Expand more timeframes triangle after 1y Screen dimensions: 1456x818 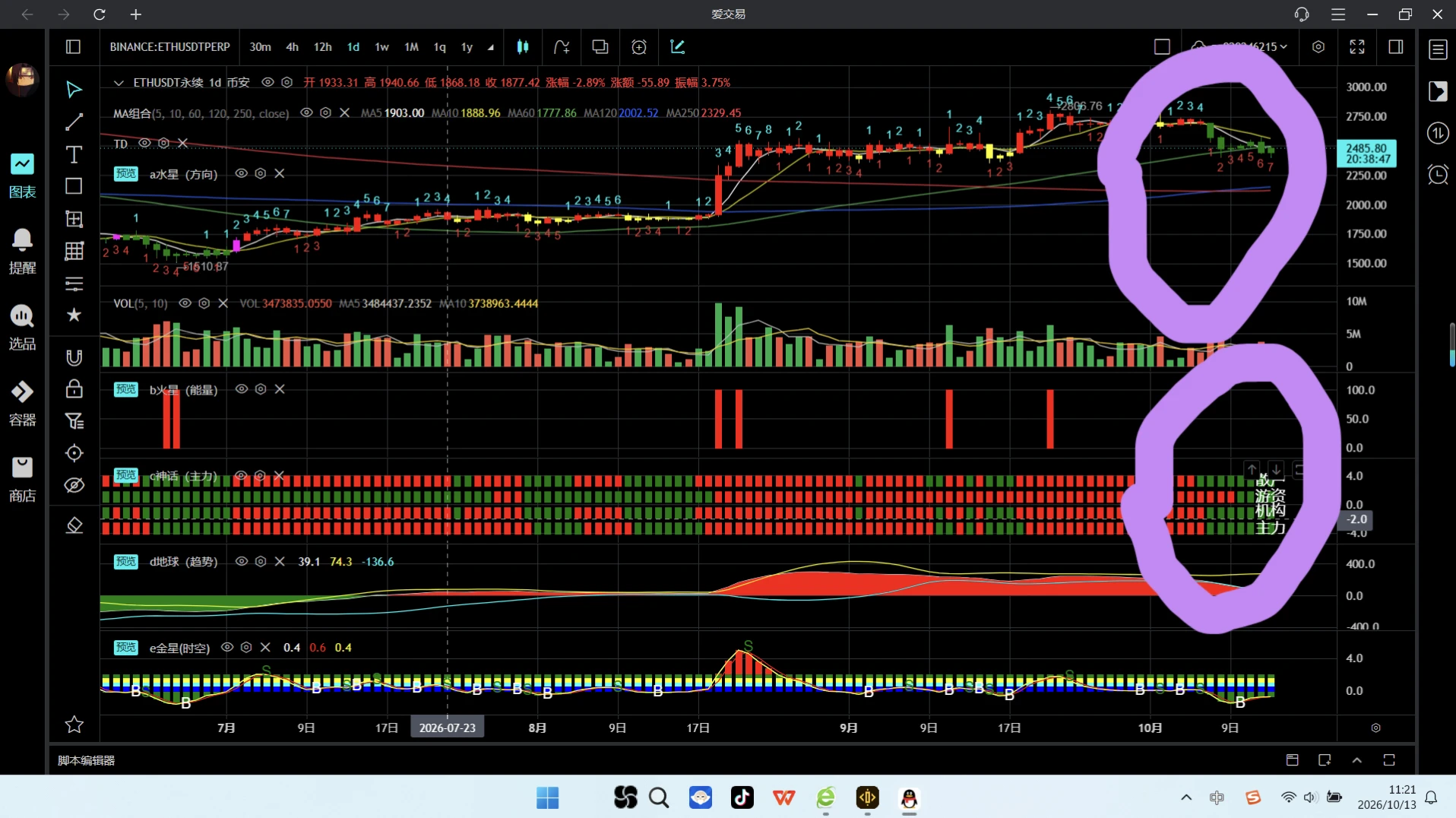491,47
